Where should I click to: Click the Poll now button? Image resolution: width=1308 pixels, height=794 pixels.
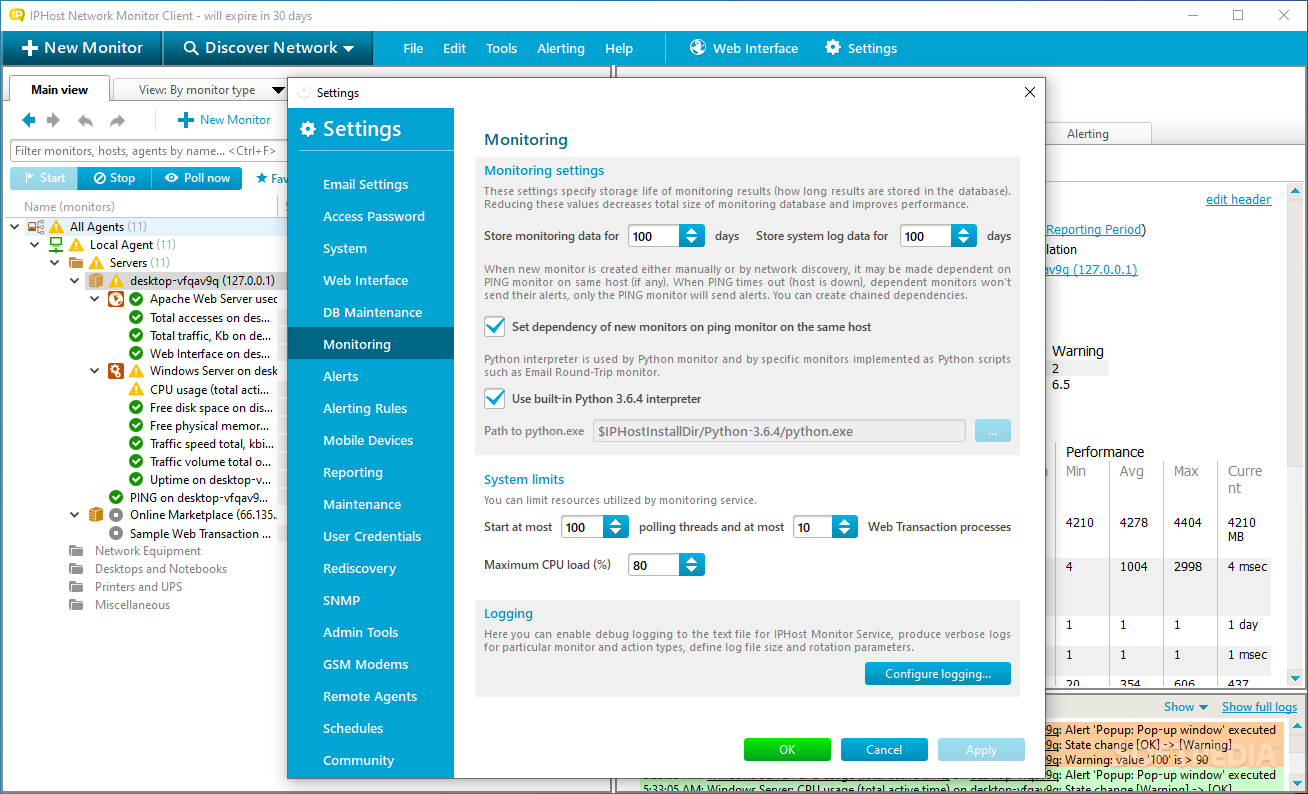[x=197, y=178]
